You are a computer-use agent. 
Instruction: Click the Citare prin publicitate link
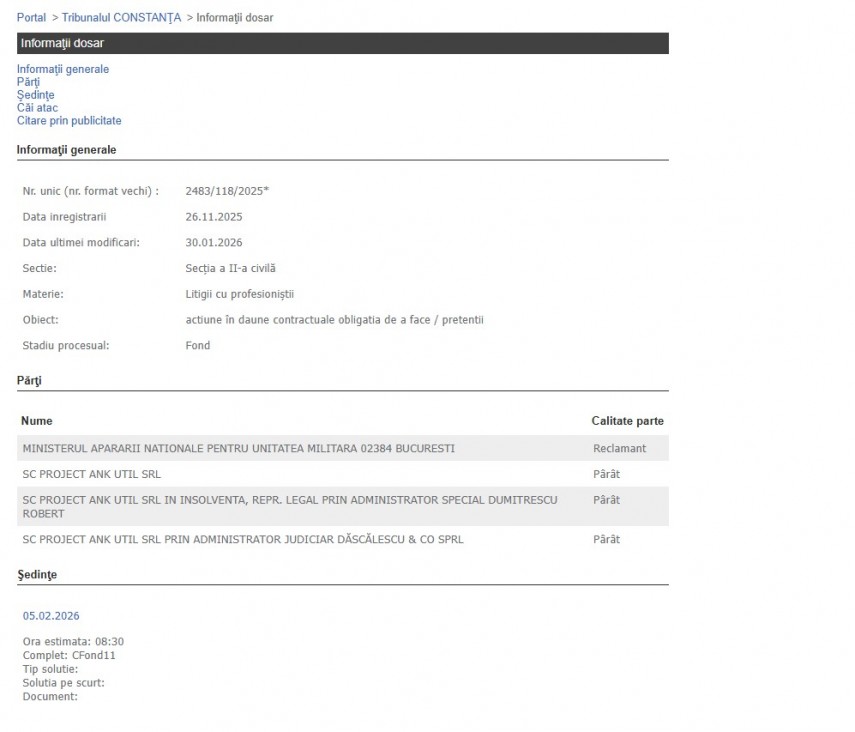click(69, 121)
